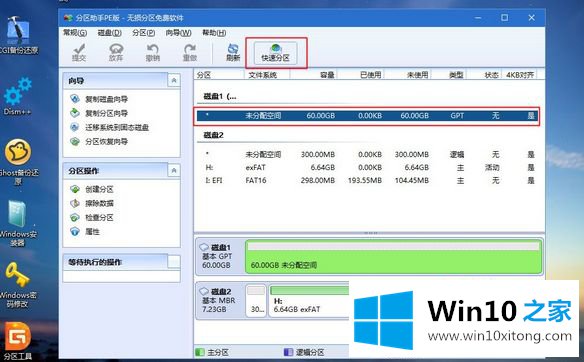Expand the 等待执行的操作 panel
This screenshot has width=584, height=362.
coord(174,262)
